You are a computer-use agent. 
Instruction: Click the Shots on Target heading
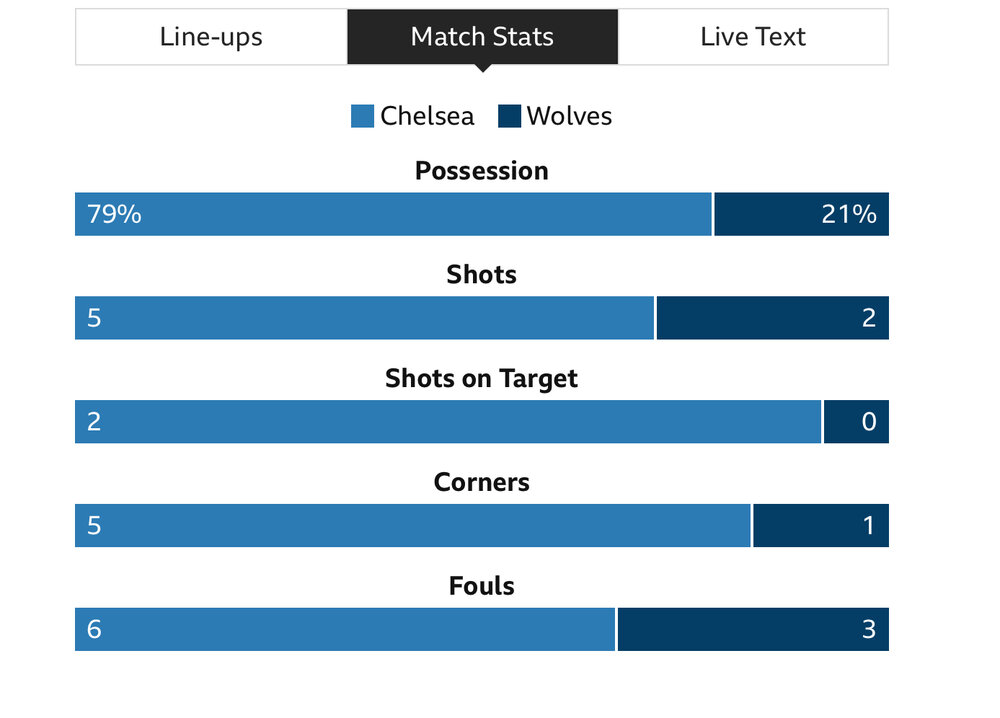point(482,379)
